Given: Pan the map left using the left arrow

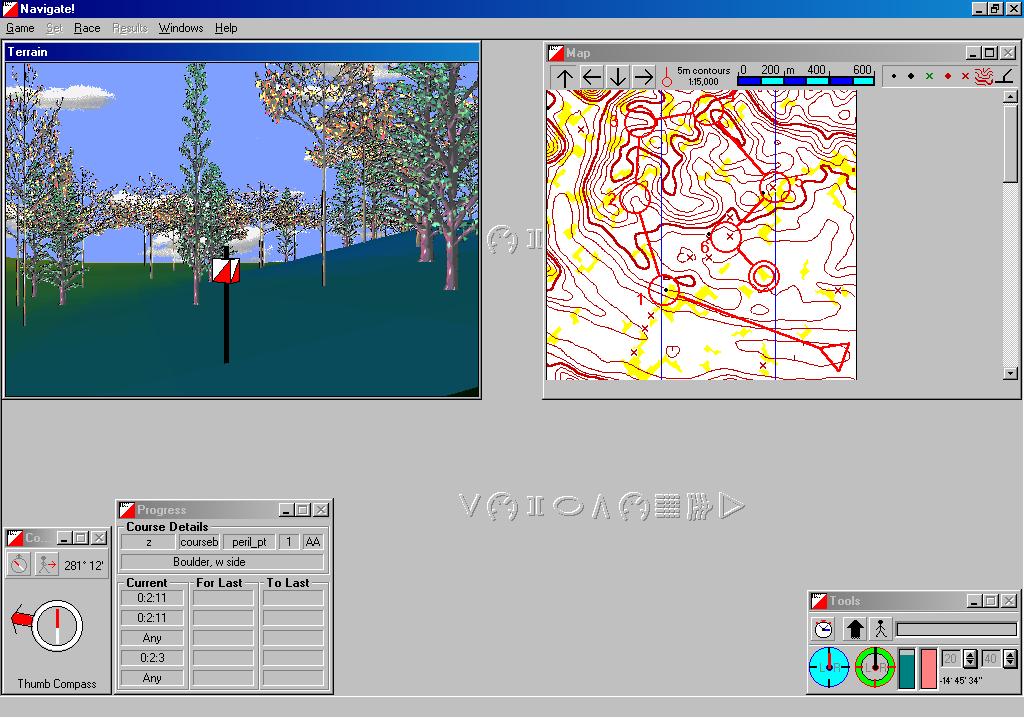Looking at the screenshot, I should pos(591,77).
